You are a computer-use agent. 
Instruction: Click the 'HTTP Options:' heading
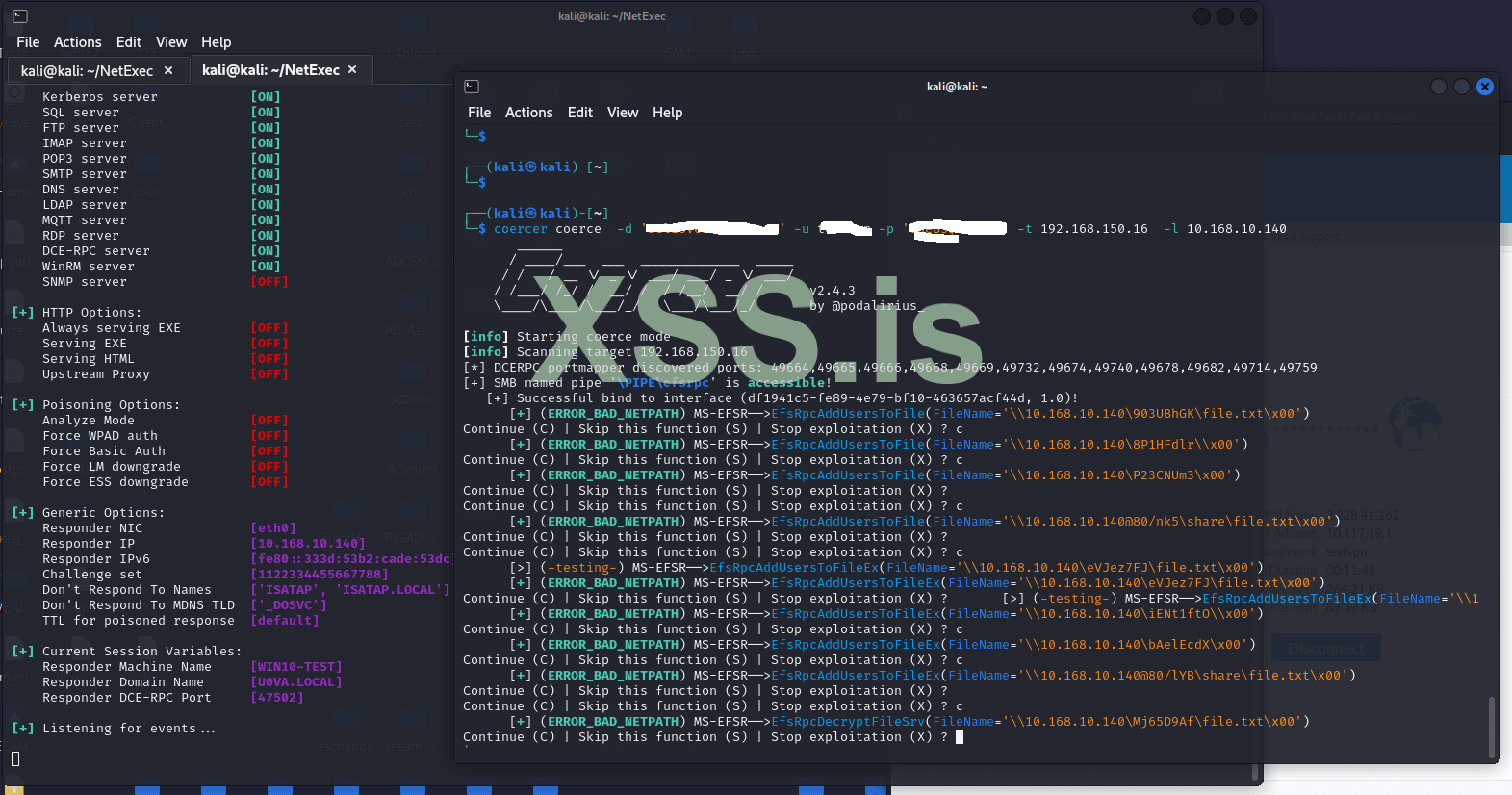coord(91,313)
